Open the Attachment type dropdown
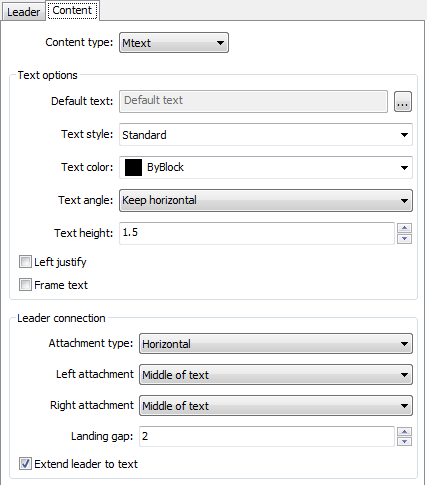Image resolution: width=427 pixels, height=485 pixels. (x=276, y=344)
